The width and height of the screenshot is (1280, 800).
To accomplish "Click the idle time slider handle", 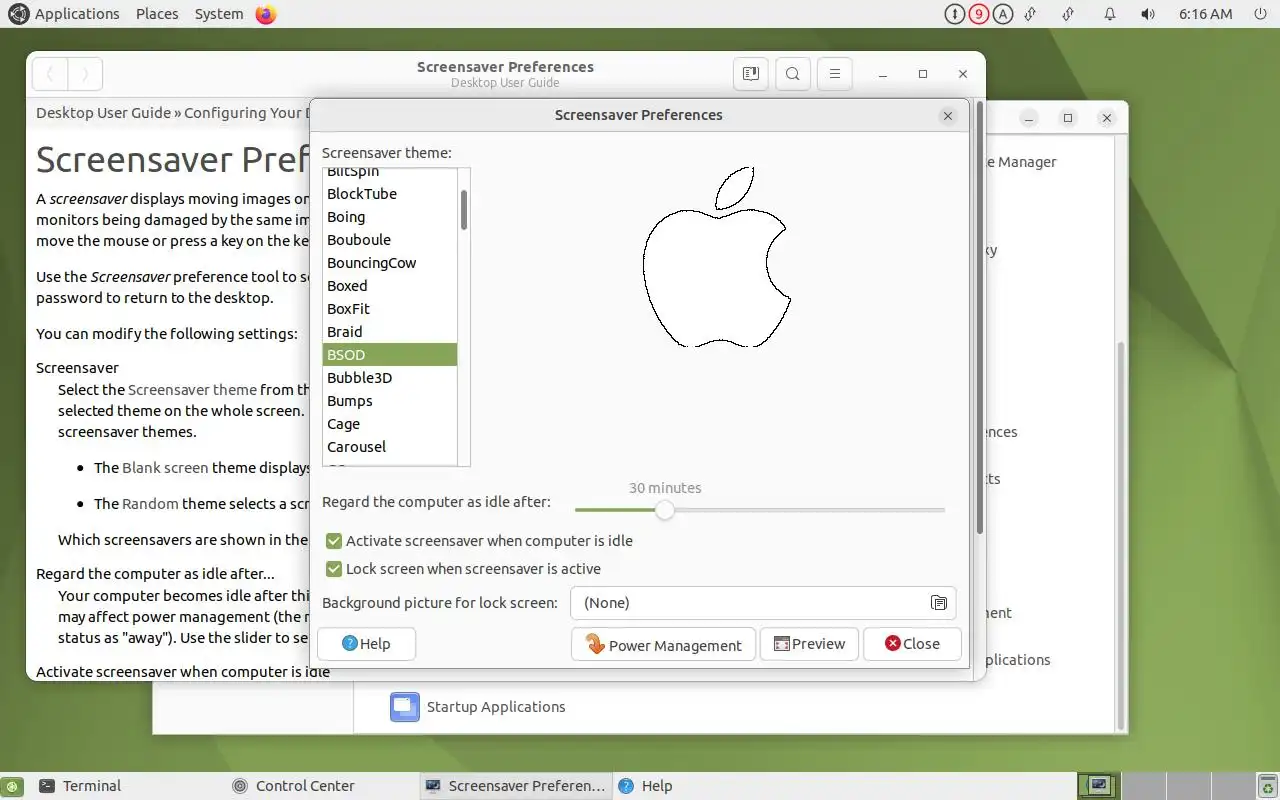I will tap(664, 510).
